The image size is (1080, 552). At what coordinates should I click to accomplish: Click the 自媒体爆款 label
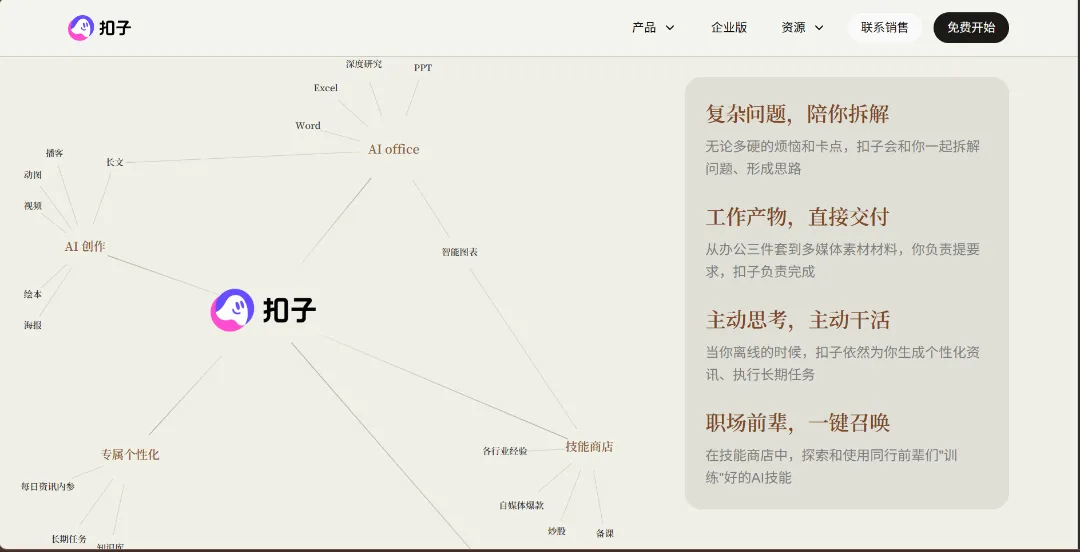pos(521,505)
